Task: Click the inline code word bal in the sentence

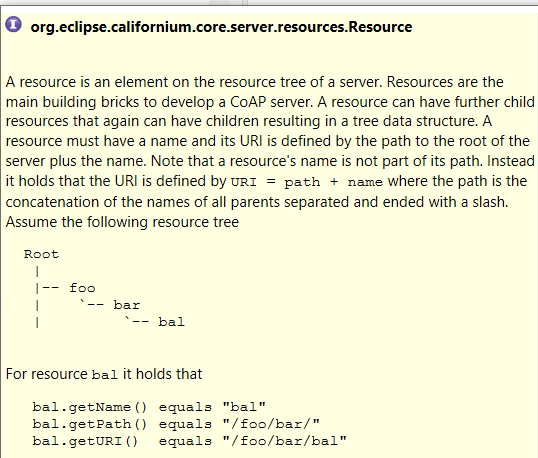Action: pos(105,375)
